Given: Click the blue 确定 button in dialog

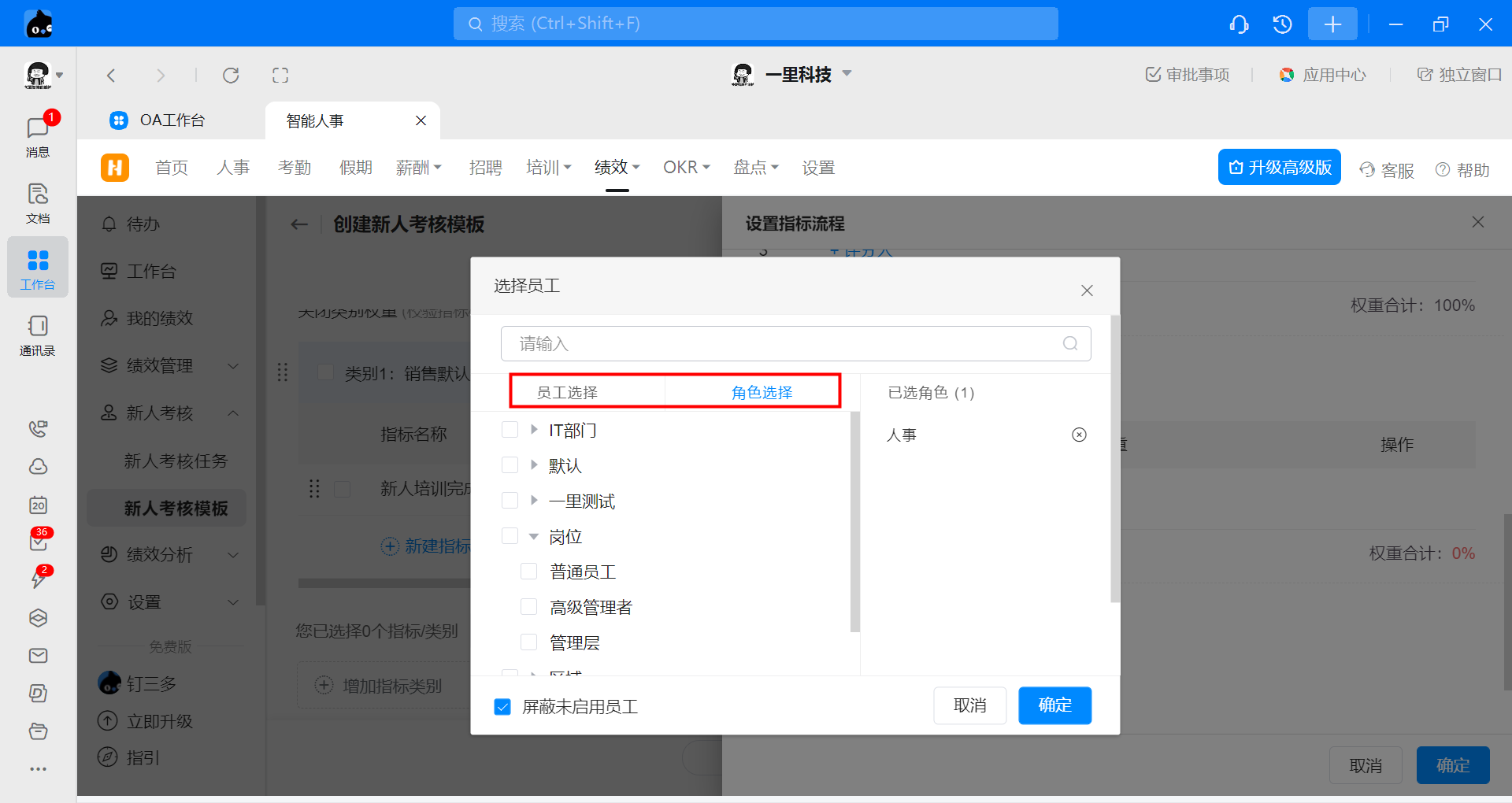Looking at the screenshot, I should click(1054, 705).
